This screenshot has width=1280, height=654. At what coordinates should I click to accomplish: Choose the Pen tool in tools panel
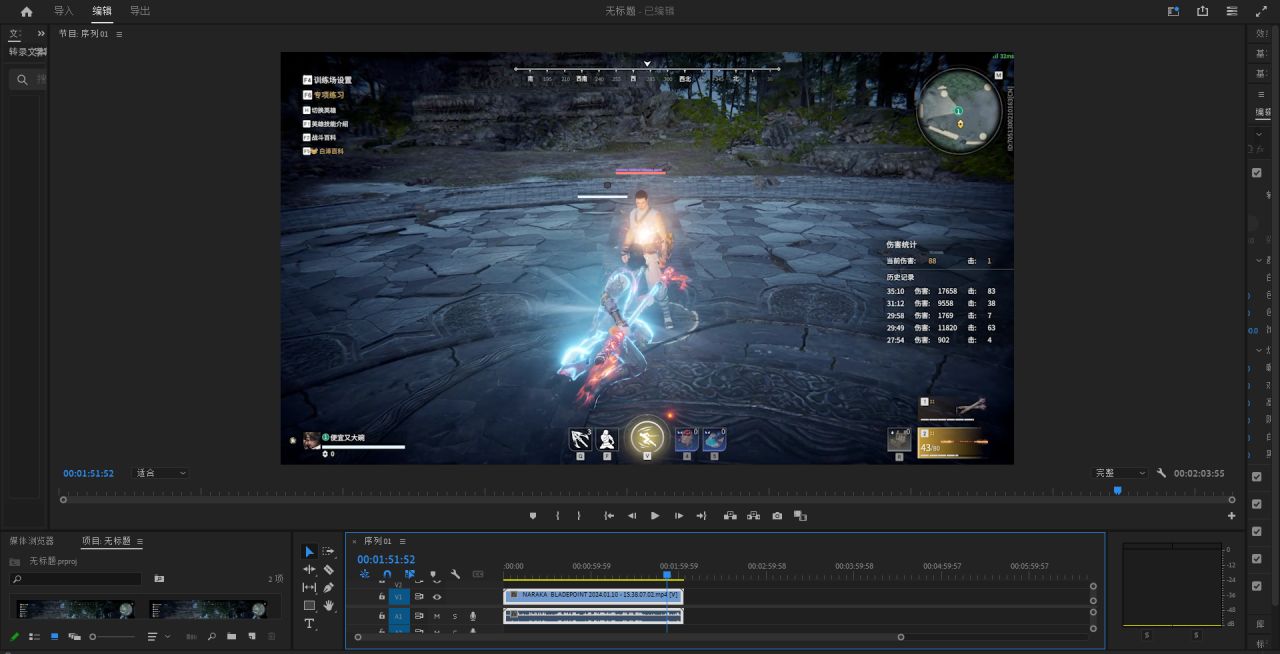coord(329,588)
